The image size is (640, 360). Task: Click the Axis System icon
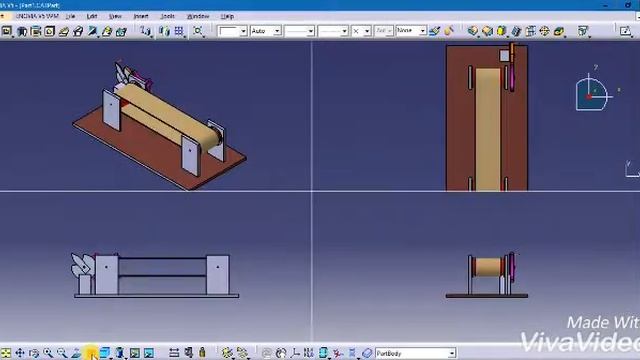pos(295,353)
